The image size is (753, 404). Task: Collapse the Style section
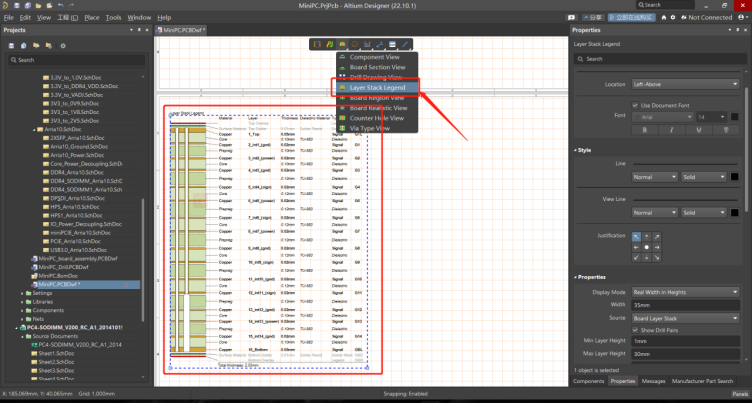pos(576,151)
